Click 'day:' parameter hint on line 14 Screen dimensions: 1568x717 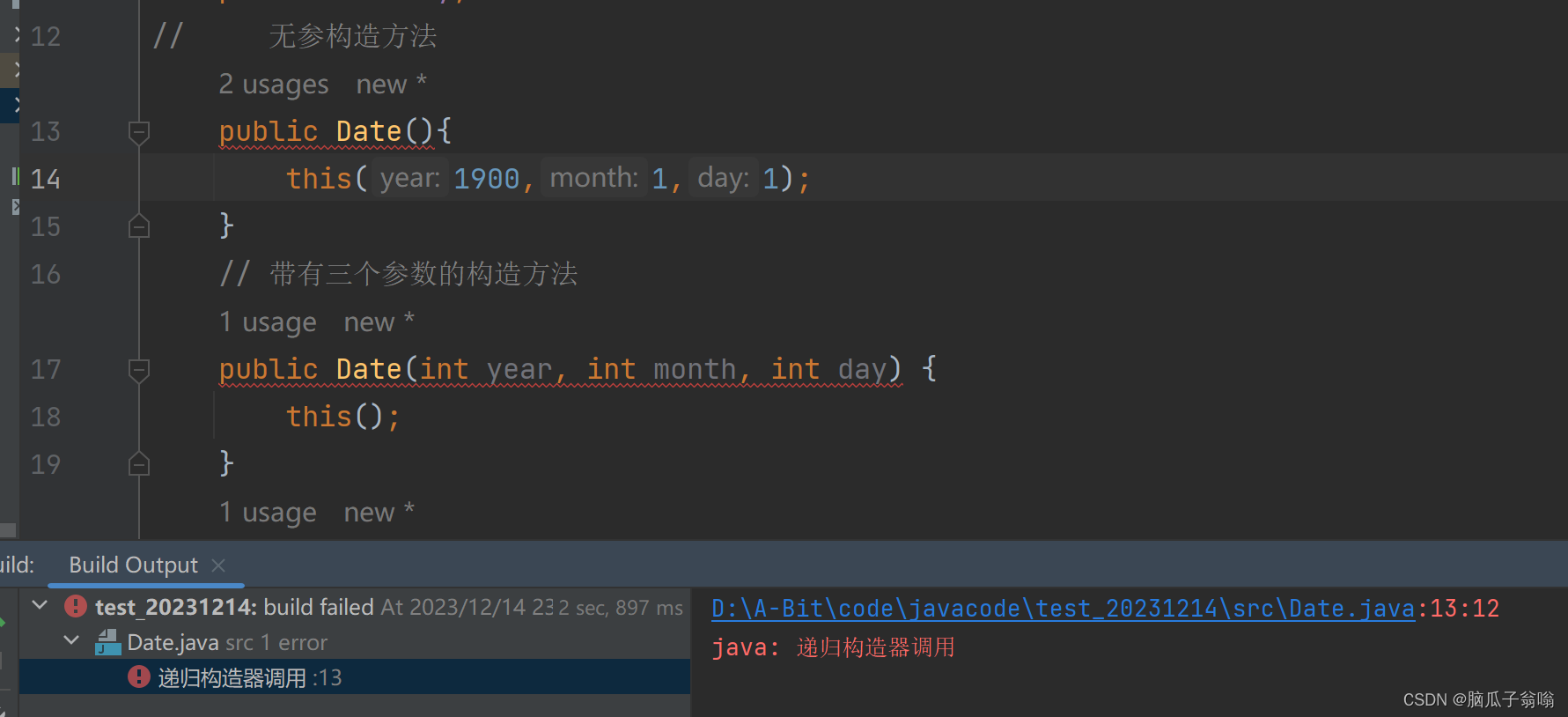[x=724, y=178]
